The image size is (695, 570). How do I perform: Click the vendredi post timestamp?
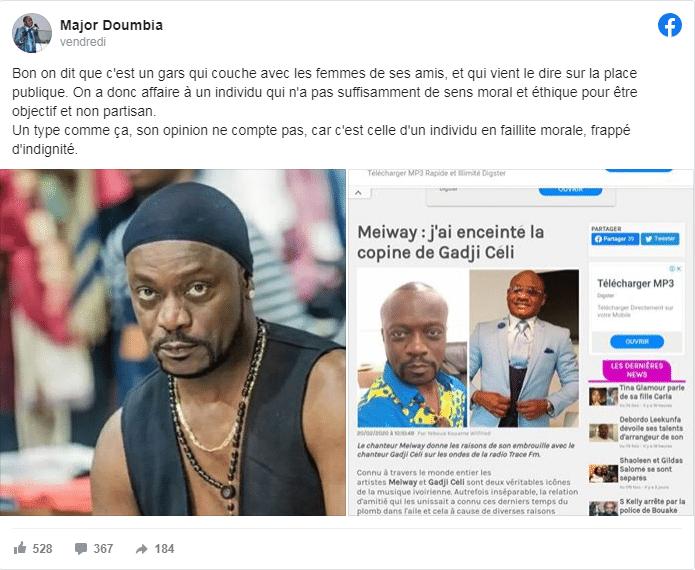(83, 42)
